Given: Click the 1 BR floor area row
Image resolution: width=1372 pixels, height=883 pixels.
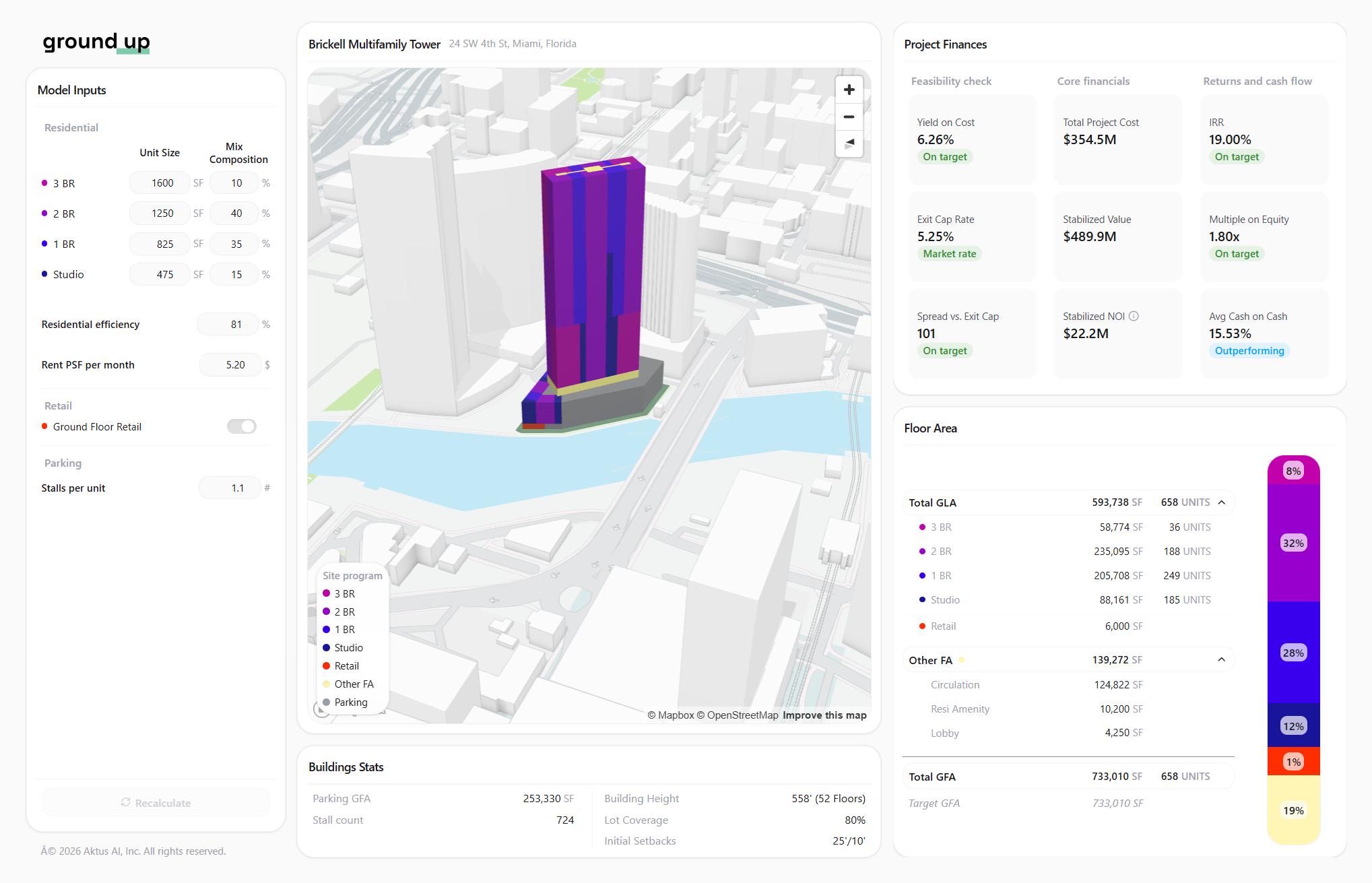Looking at the screenshot, I should [1068, 575].
